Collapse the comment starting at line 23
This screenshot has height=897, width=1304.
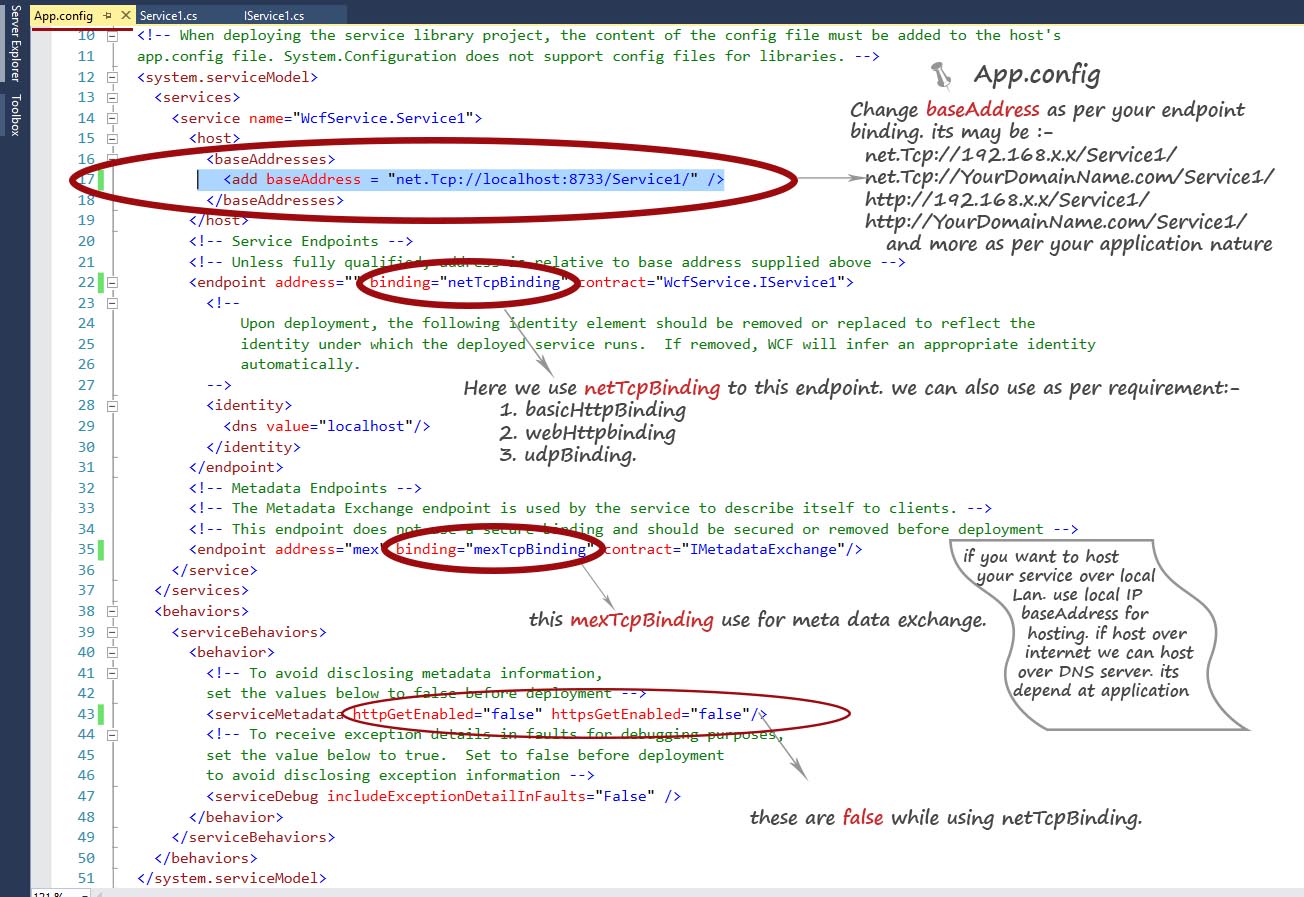tap(113, 303)
